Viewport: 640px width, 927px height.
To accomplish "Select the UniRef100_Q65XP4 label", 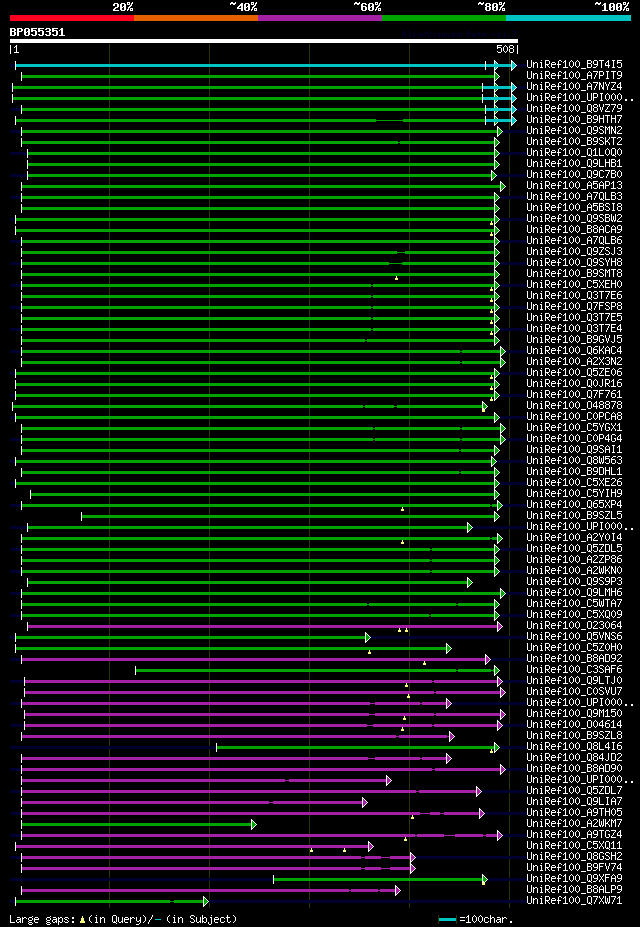I will click(574, 505).
